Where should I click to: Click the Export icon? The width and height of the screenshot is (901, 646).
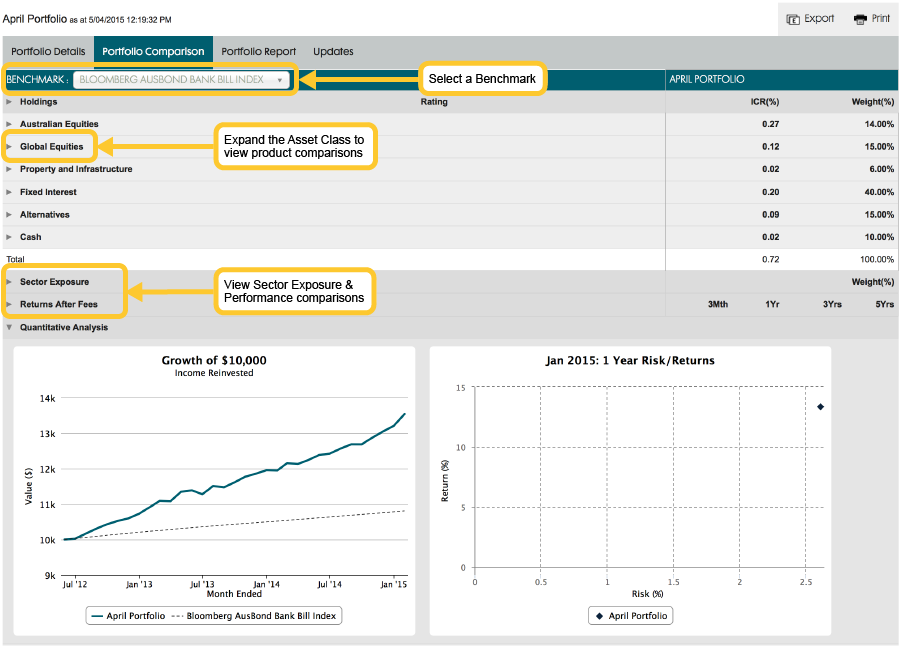pos(793,19)
